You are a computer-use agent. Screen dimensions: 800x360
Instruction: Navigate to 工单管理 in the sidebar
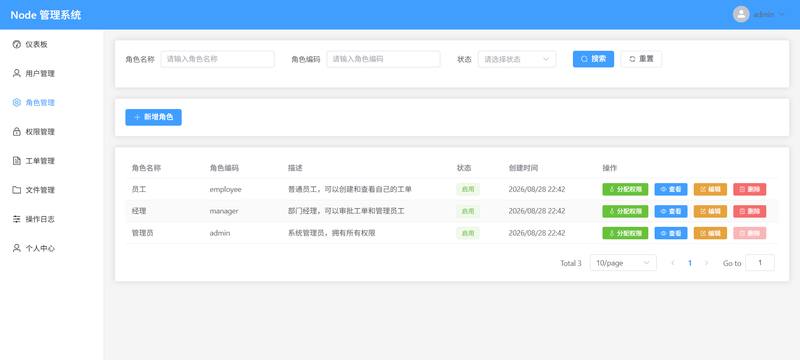52,161
